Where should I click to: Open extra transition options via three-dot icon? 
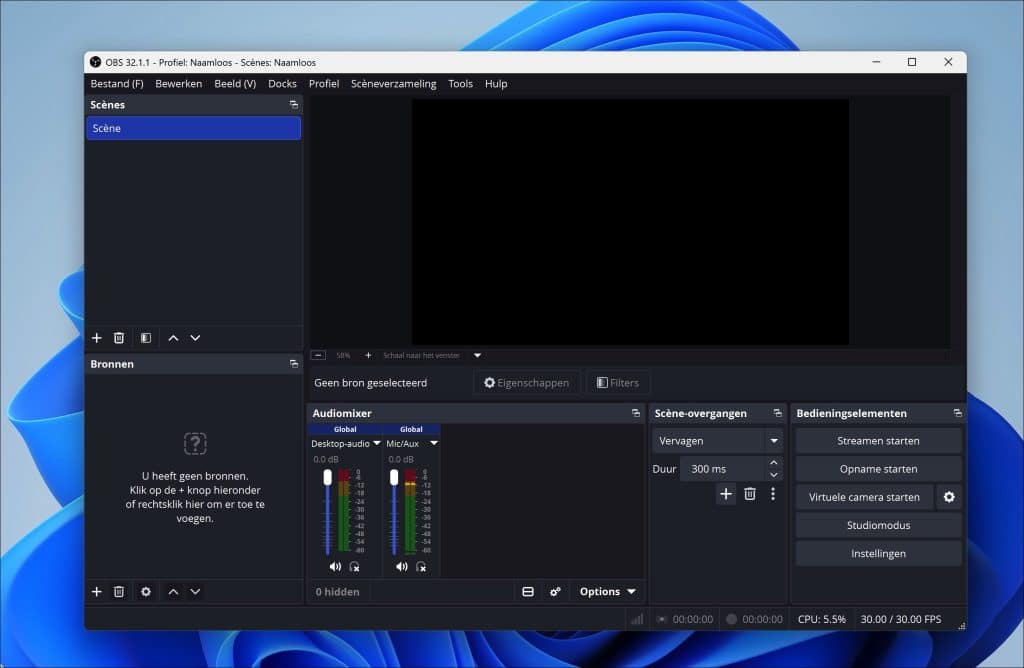(772, 493)
